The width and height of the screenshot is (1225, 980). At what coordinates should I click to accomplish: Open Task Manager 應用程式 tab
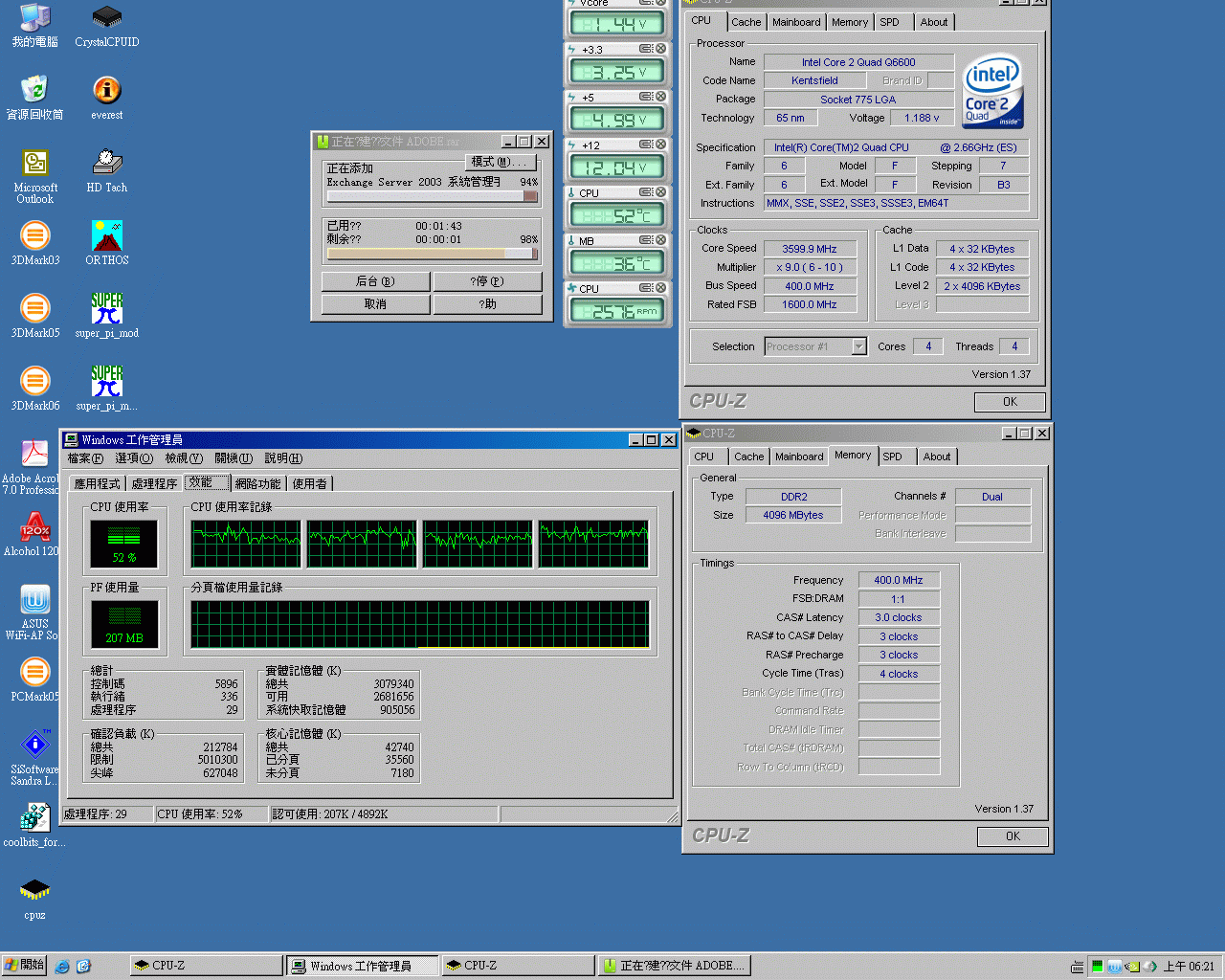click(x=98, y=483)
